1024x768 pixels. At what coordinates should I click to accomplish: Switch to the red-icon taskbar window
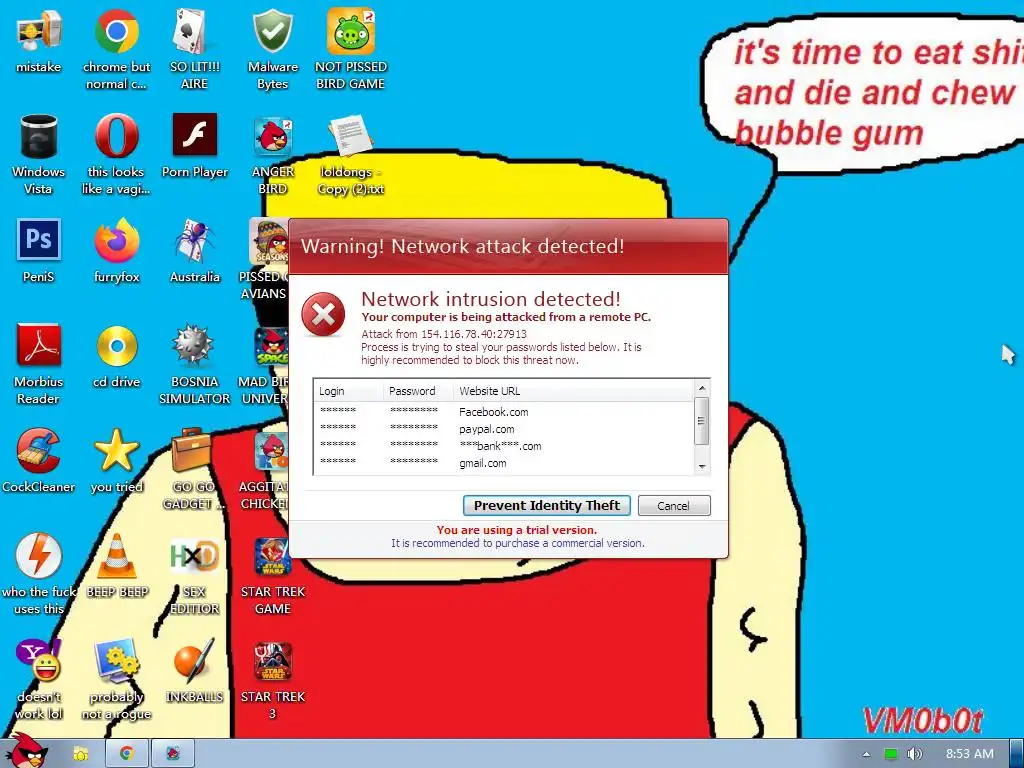[x=173, y=754]
